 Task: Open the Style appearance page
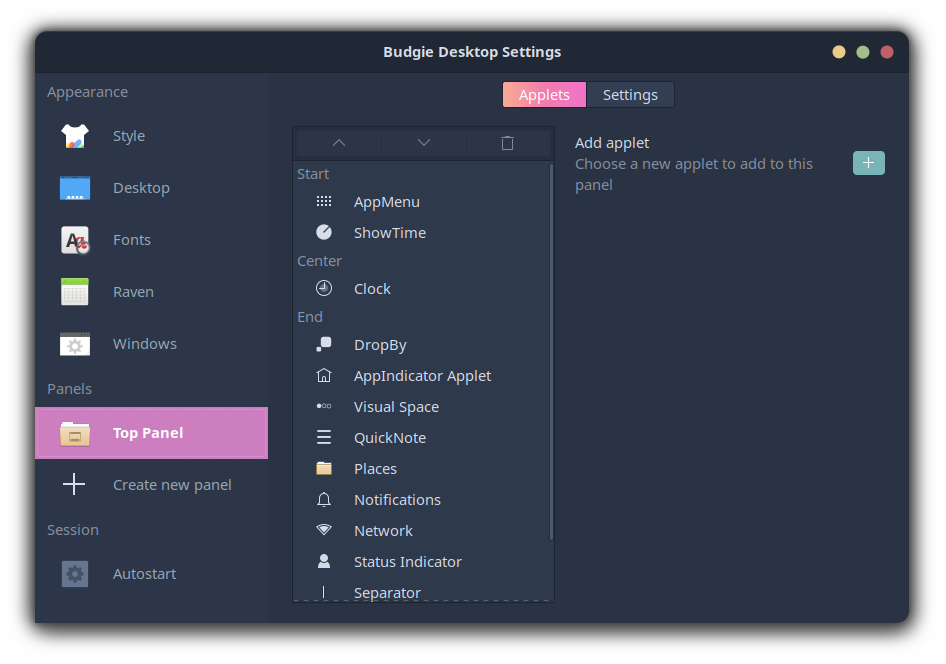pyautogui.click(x=129, y=136)
